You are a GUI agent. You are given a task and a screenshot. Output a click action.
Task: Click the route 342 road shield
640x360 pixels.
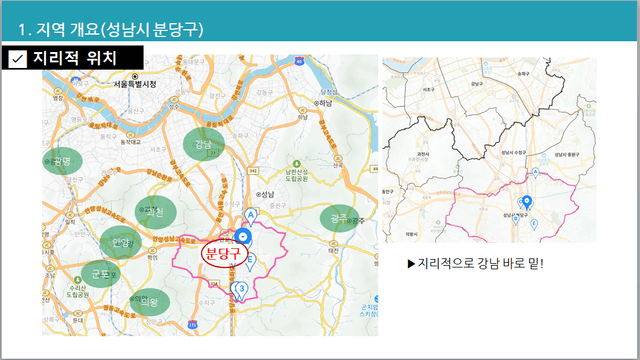253,171
